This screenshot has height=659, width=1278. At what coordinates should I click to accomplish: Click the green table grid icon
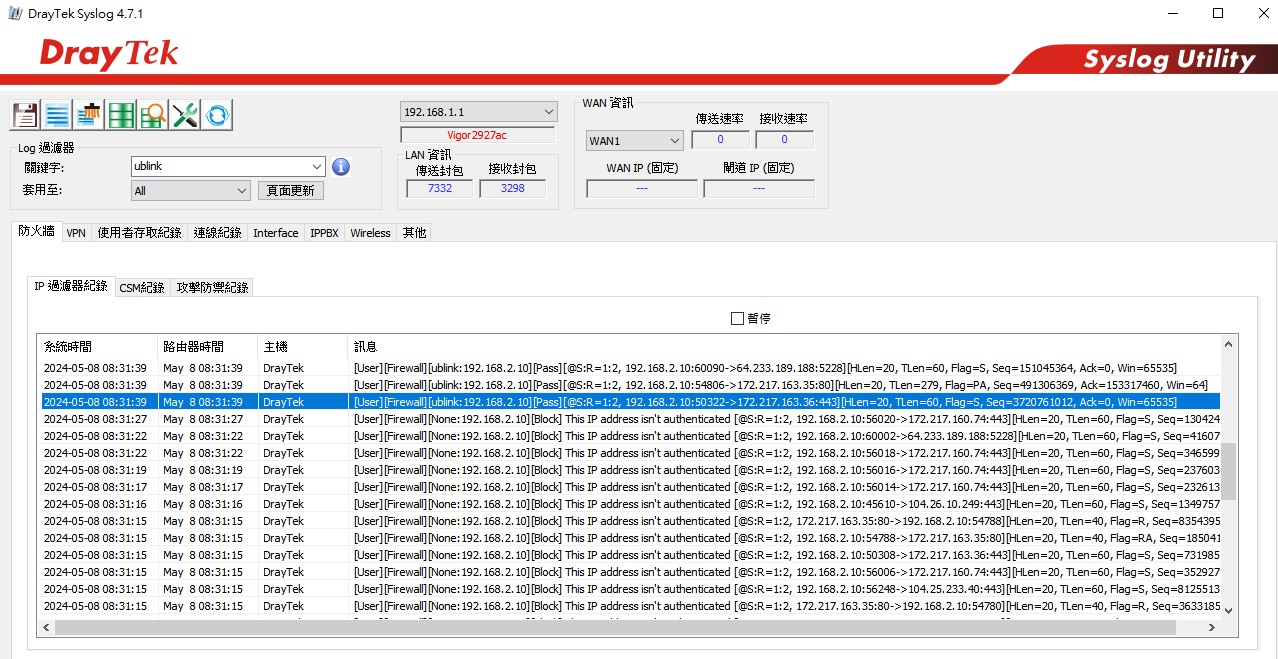click(x=122, y=115)
